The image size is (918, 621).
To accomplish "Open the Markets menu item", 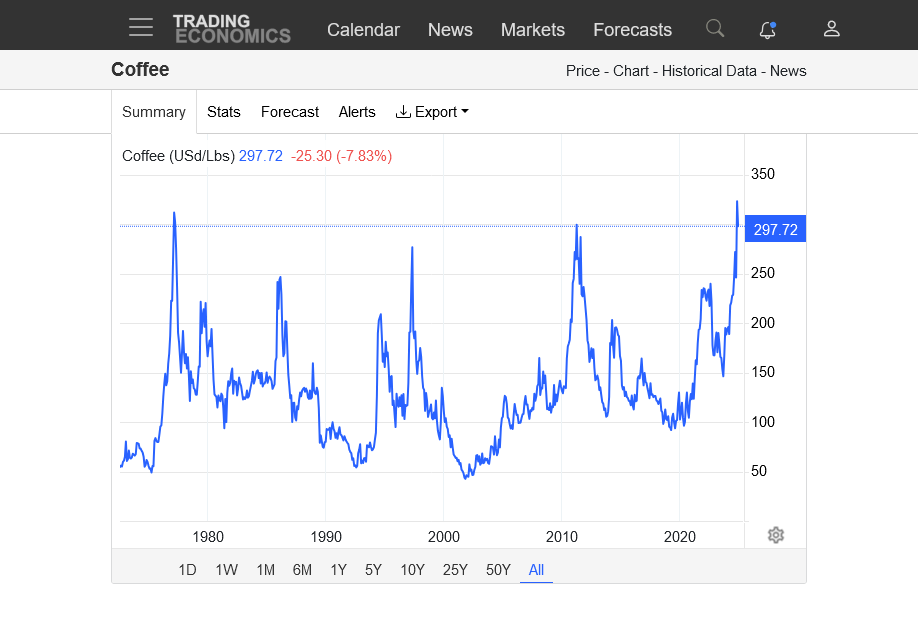I will pos(532,30).
